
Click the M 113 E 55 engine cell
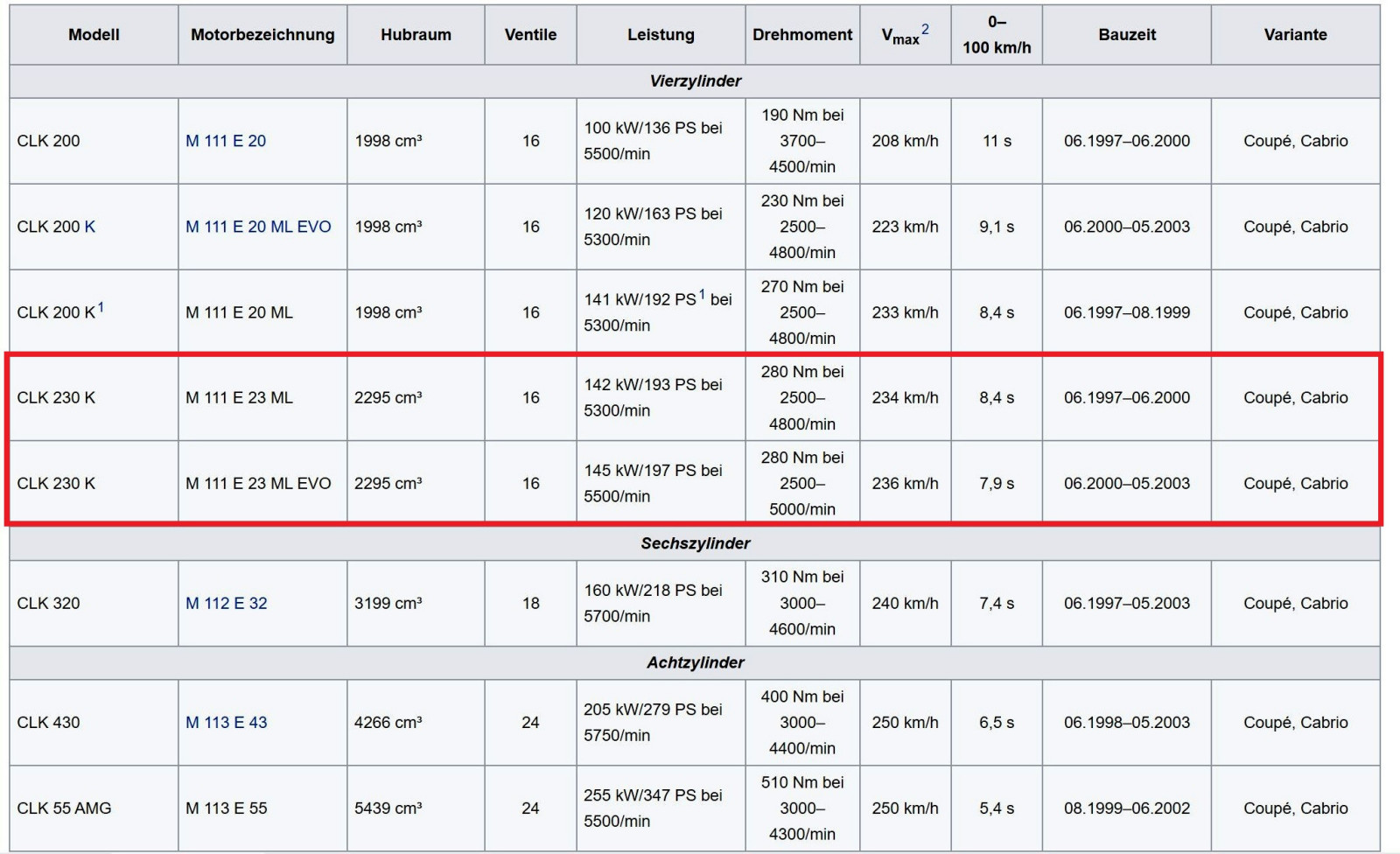[x=262, y=808]
